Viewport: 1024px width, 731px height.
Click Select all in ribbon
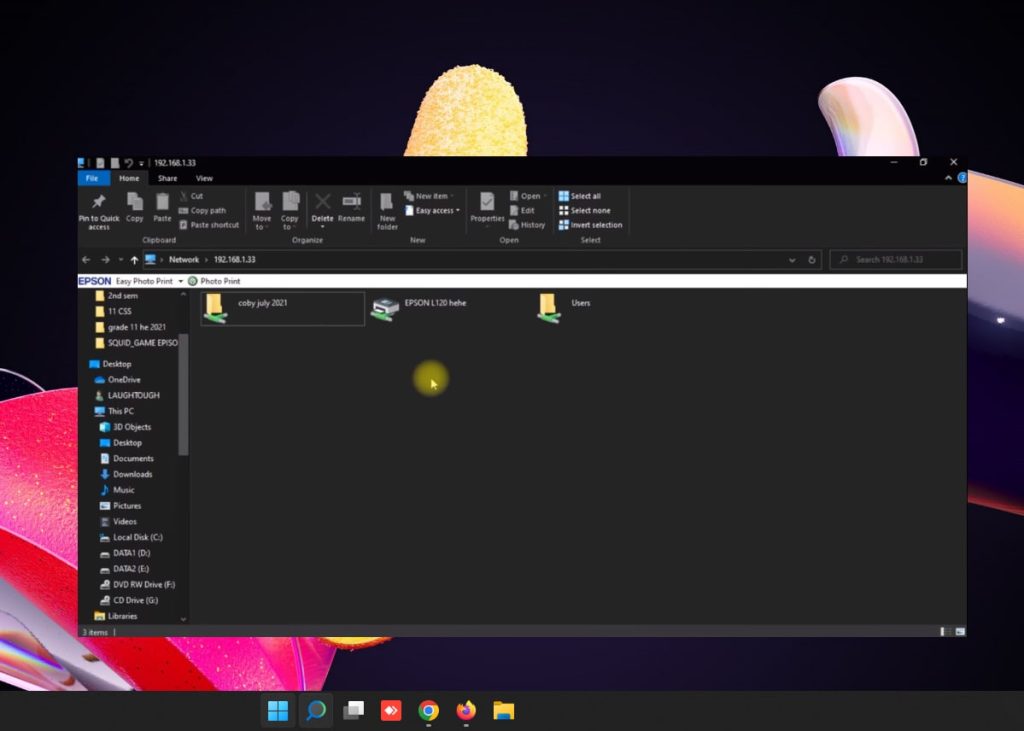(x=584, y=196)
